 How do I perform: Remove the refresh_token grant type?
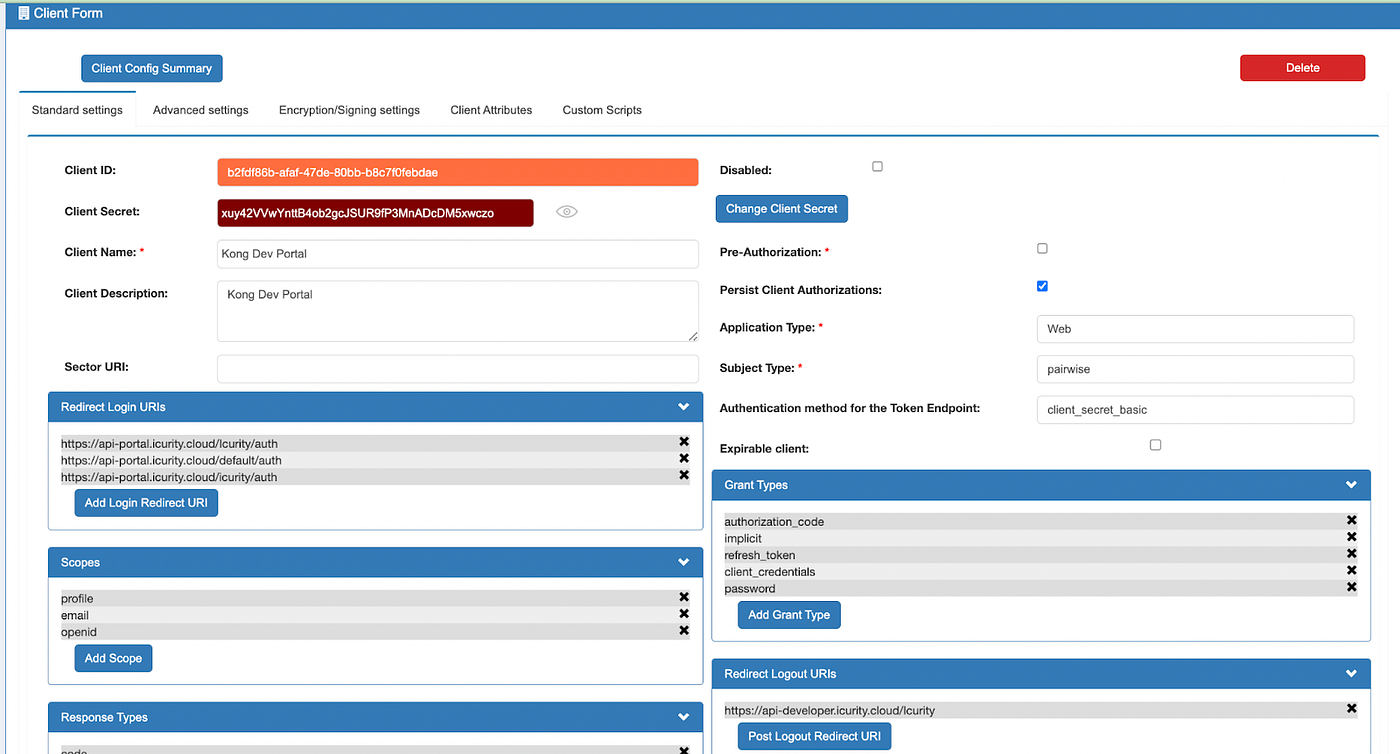pos(1351,554)
